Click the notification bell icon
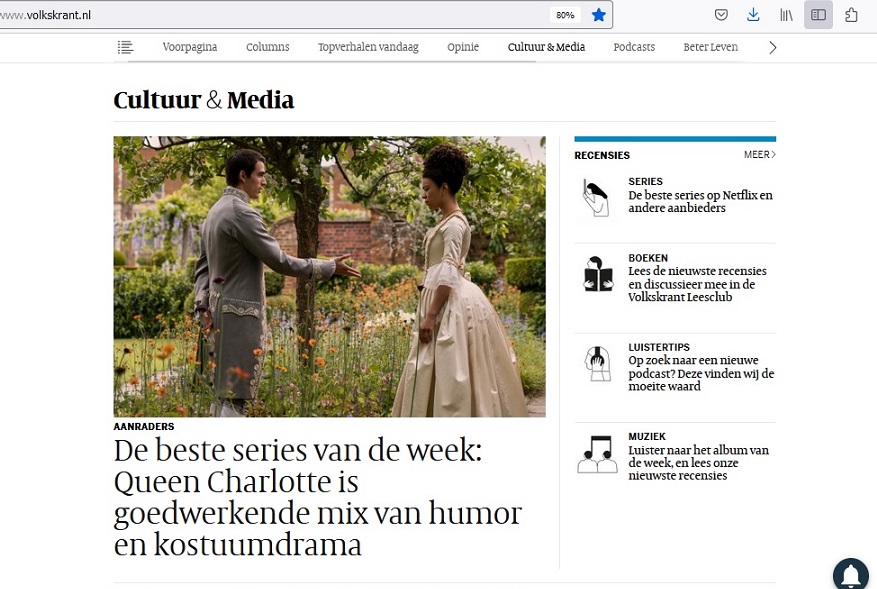877x589 pixels. pyautogui.click(x=851, y=574)
